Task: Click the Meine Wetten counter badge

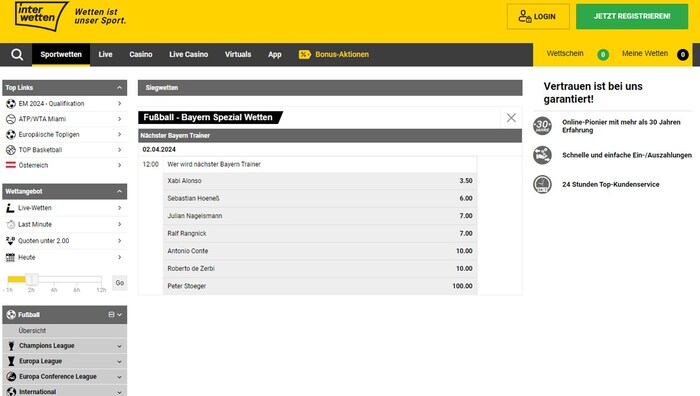Action: coord(682,54)
